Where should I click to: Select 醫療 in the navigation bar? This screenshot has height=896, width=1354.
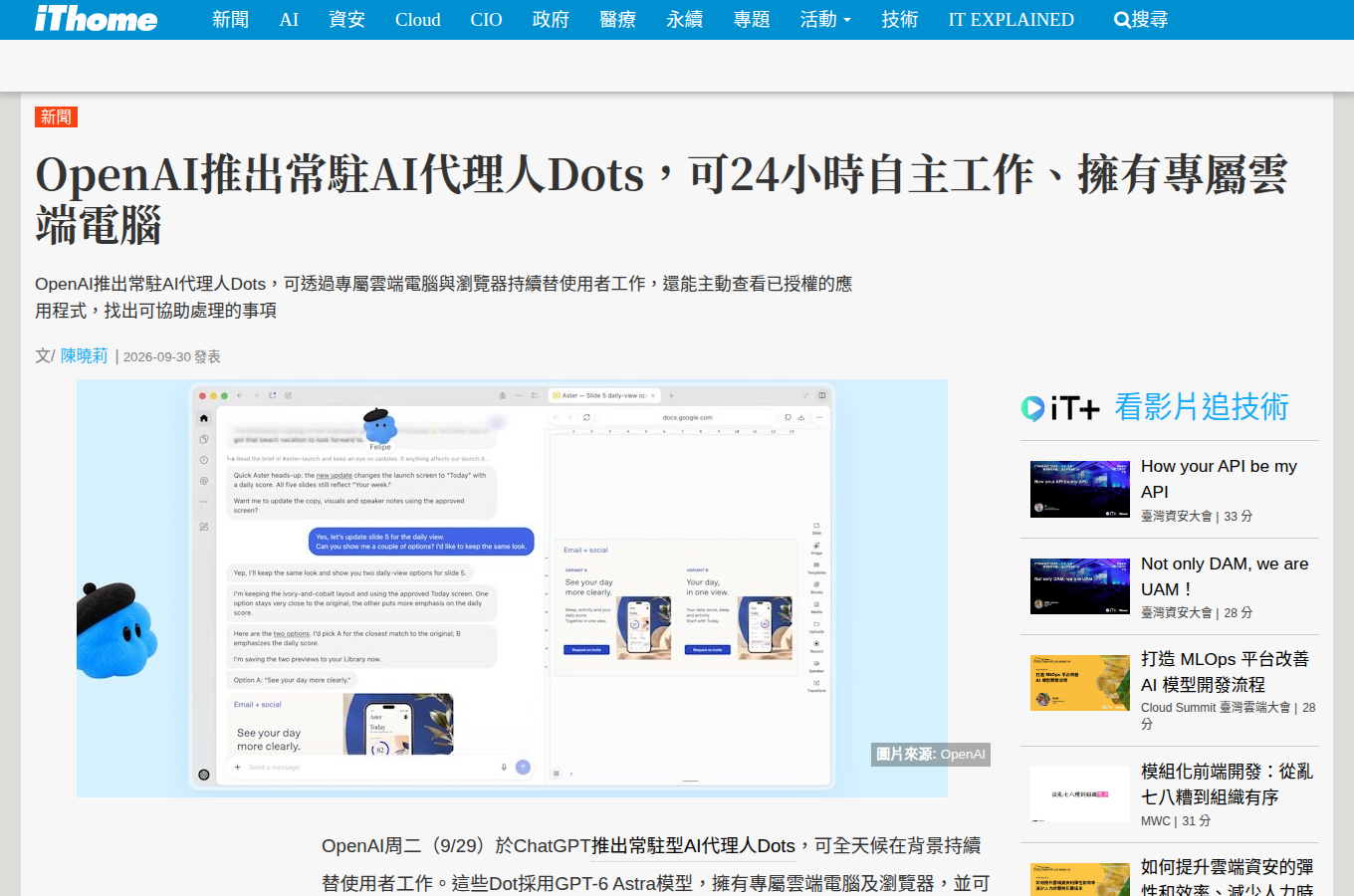click(617, 20)
